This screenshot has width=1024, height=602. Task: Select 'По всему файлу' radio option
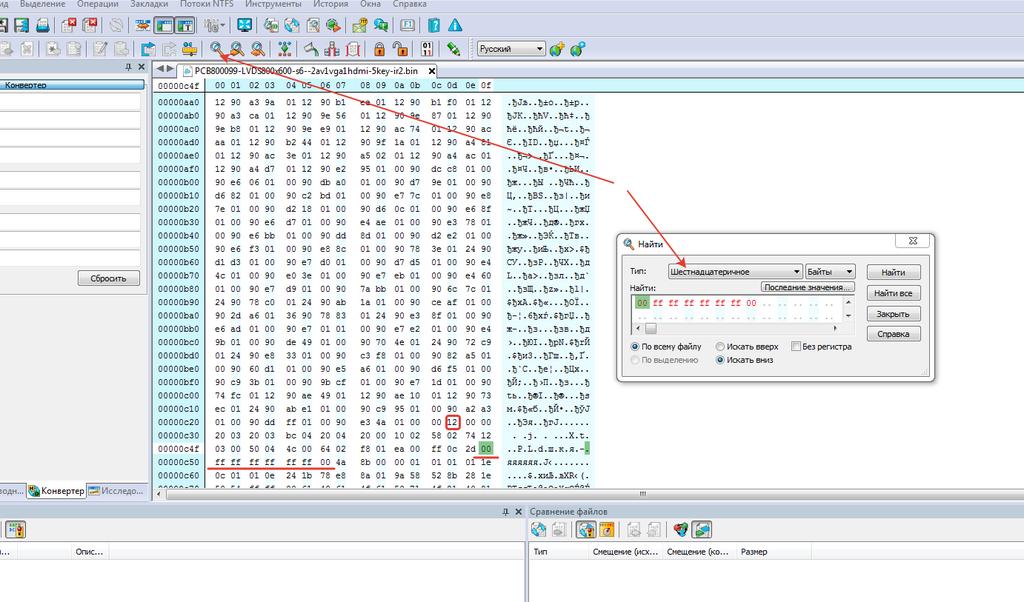[x=636, y=347]
